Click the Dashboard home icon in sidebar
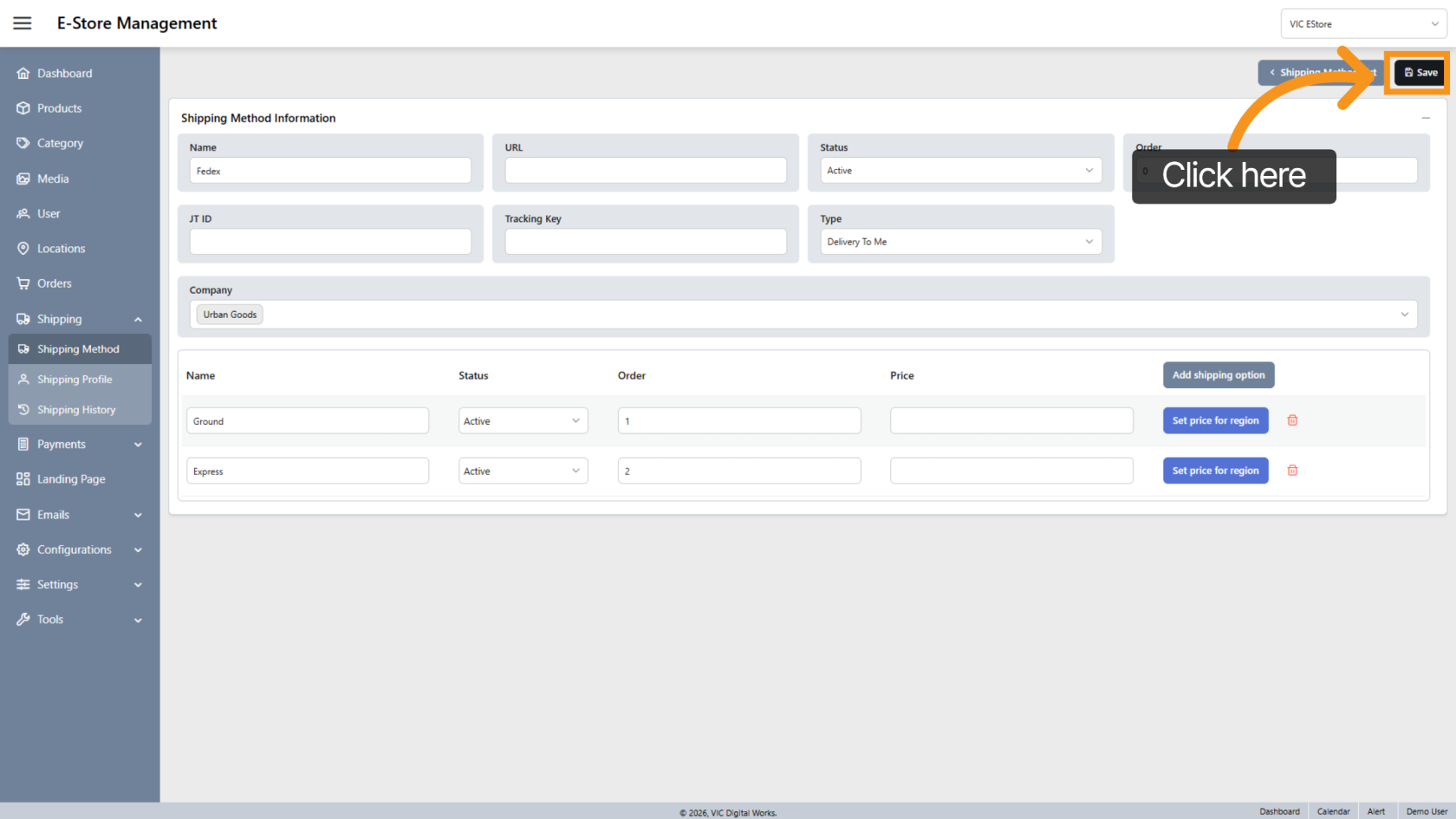Viewport: 1456px width, 819px height. (23, 74)
